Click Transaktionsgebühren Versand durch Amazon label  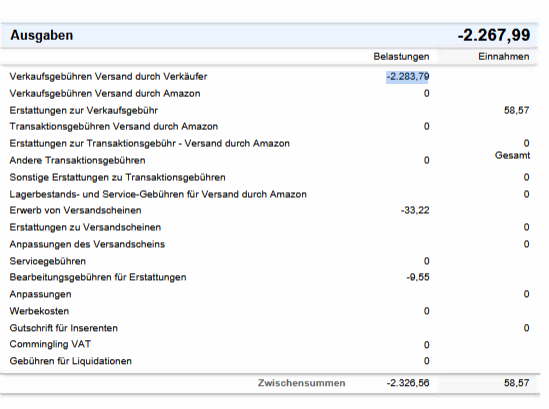coord(113,126)
